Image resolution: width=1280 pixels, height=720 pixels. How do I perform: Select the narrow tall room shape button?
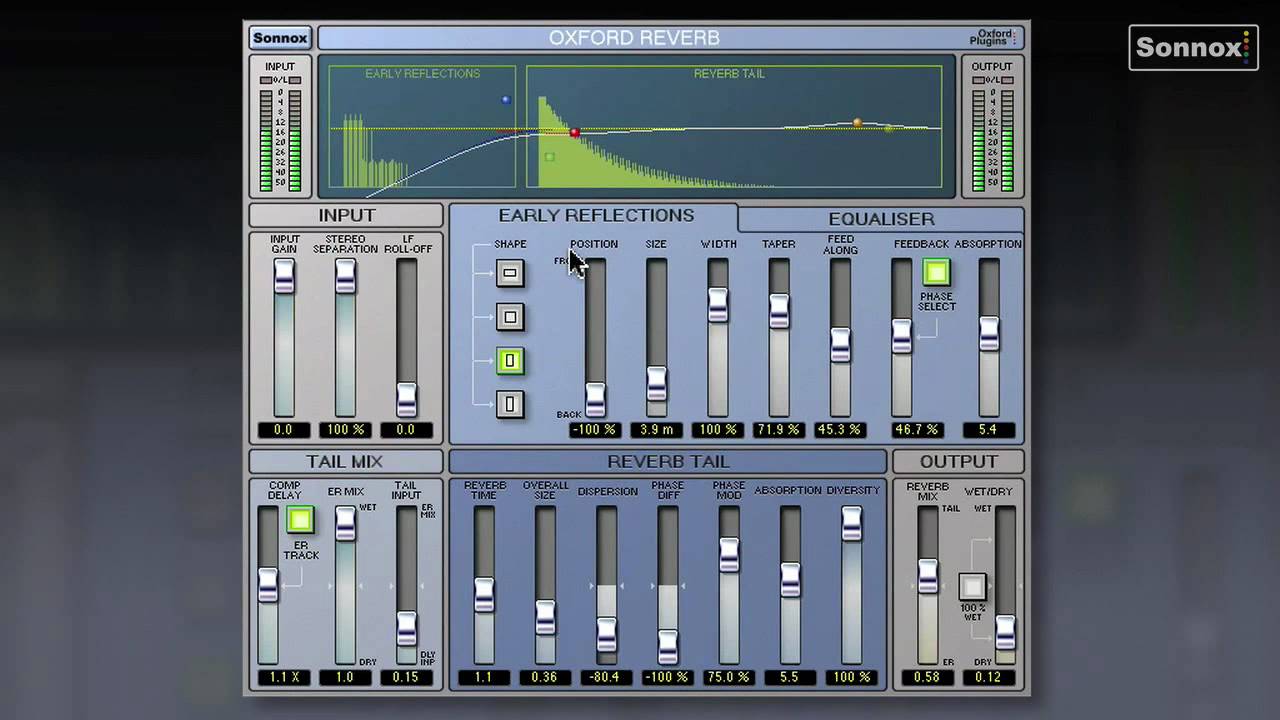[510, 404]
